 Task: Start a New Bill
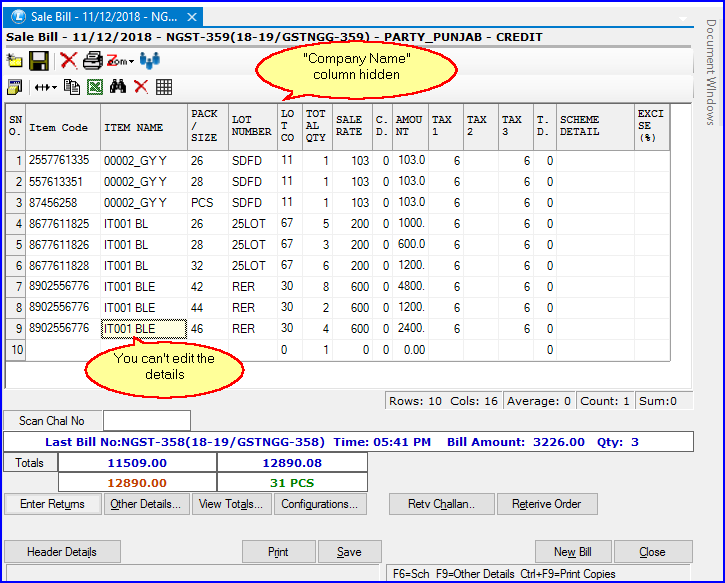pos(573,552)
